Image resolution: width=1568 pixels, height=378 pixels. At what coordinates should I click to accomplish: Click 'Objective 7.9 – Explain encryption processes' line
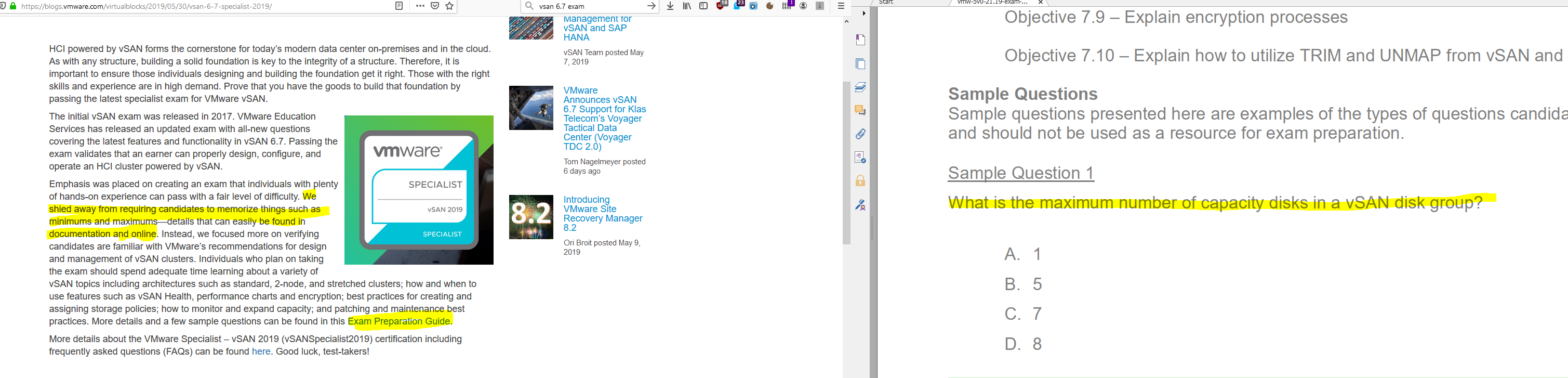click(x=1176, y=17)
